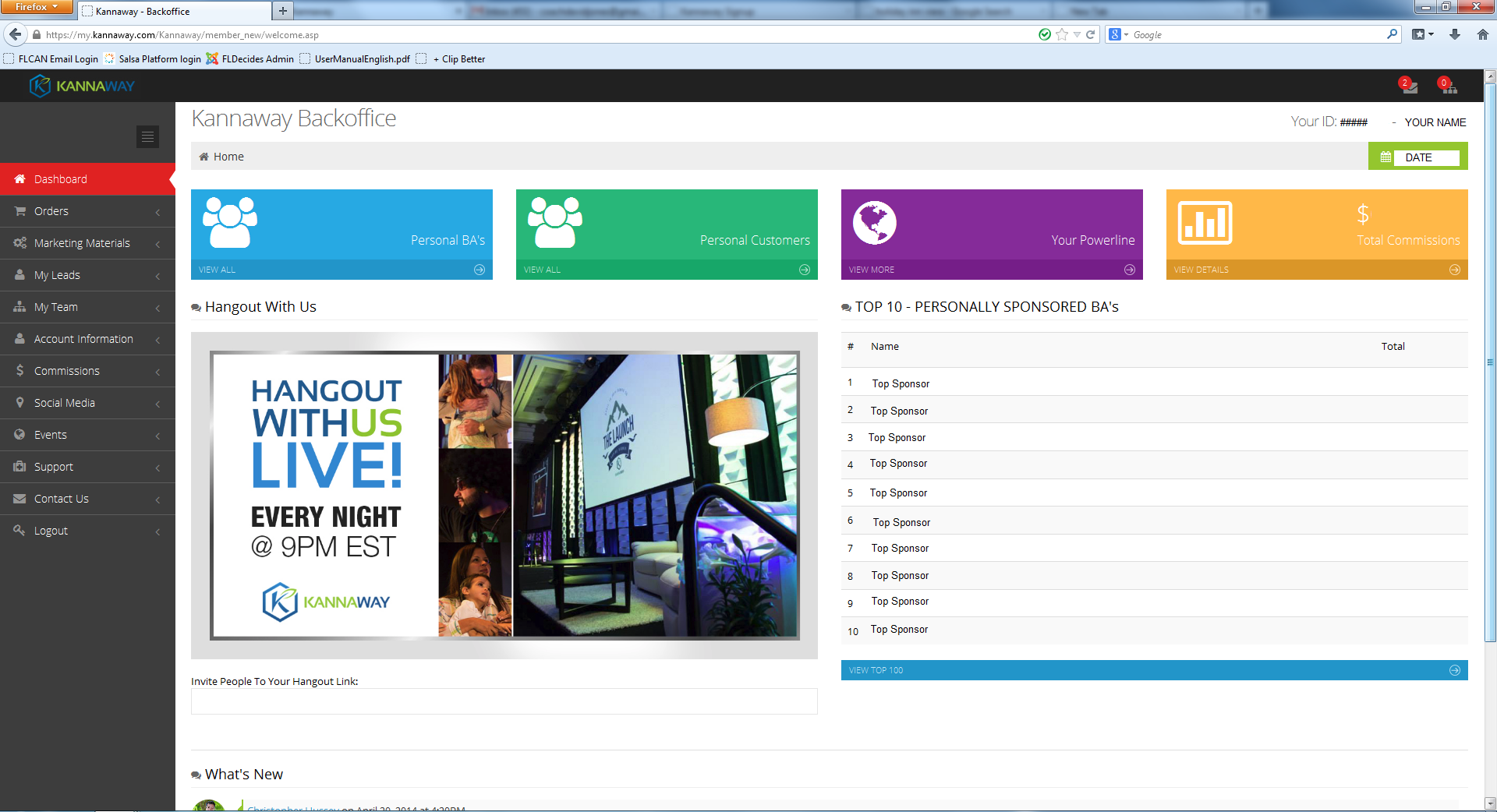The width and height of the screenshot is (1497, 812).
Task: Click the Hangout link input field
Action: click(504, 701)
